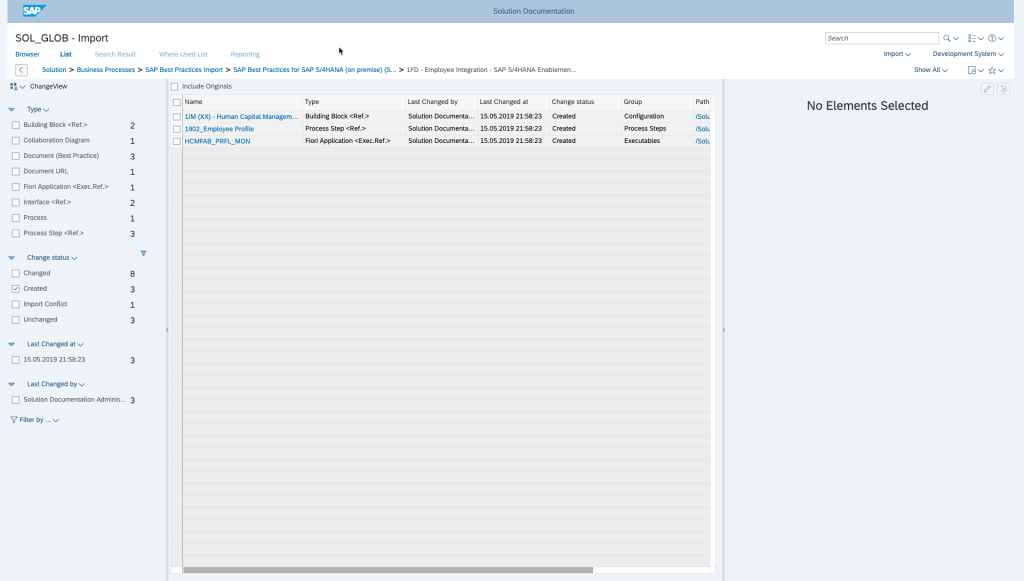This screenshot has width=1024, height=581.
Task: Check the Document (Best Practice) filter
Action: [16, 156]
